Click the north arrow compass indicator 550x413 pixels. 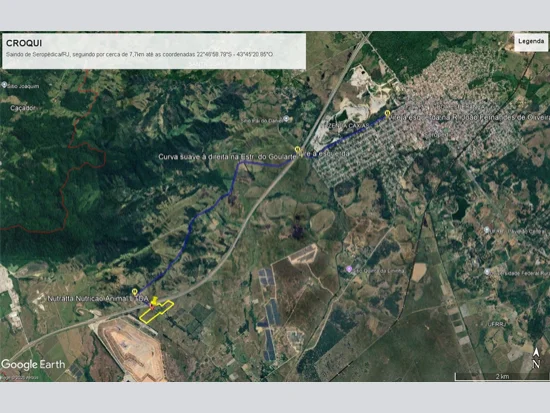tap(536, 358)
